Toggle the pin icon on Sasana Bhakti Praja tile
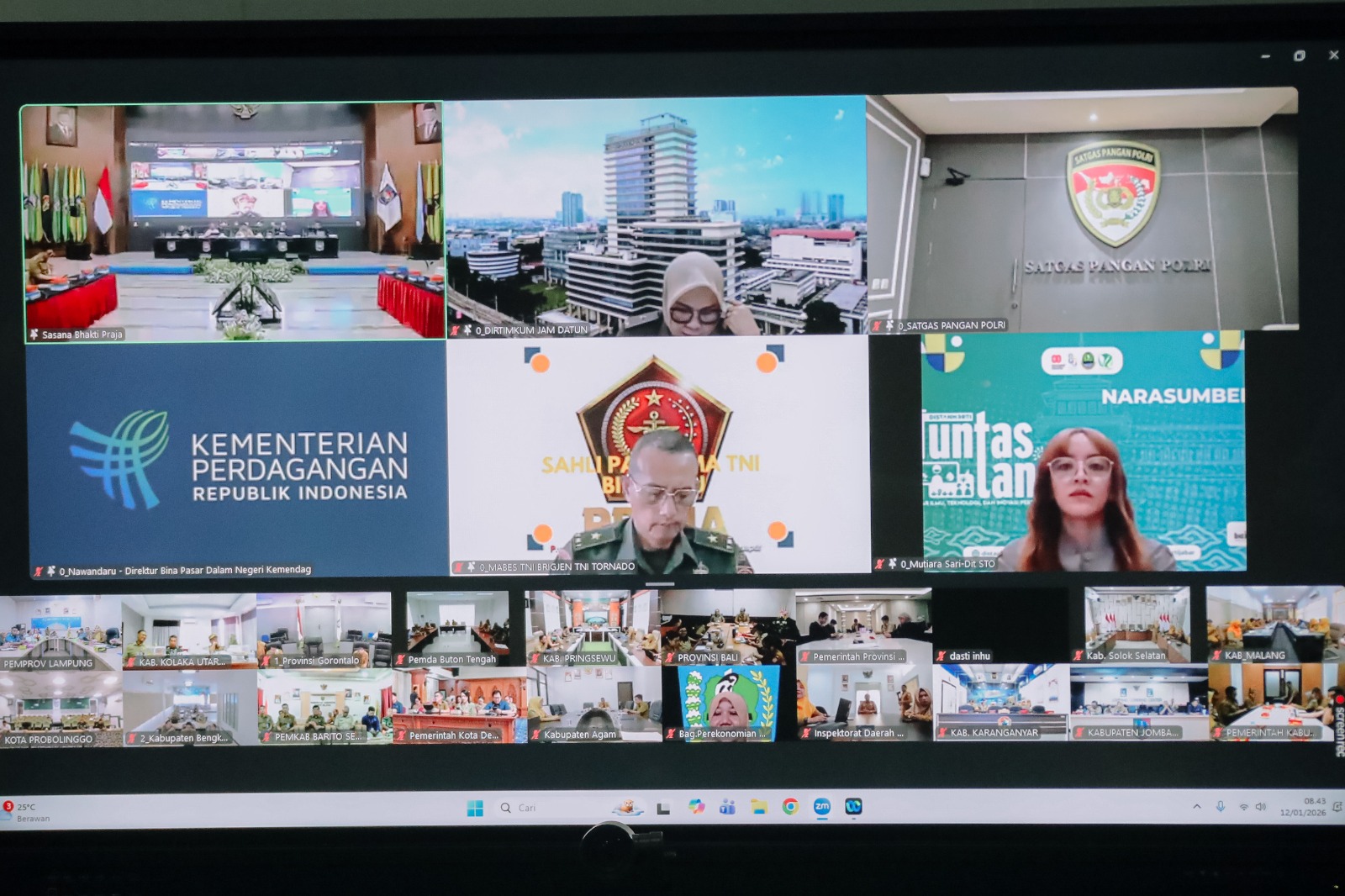Screen dimensions: 1345x896 click(34, 334)
